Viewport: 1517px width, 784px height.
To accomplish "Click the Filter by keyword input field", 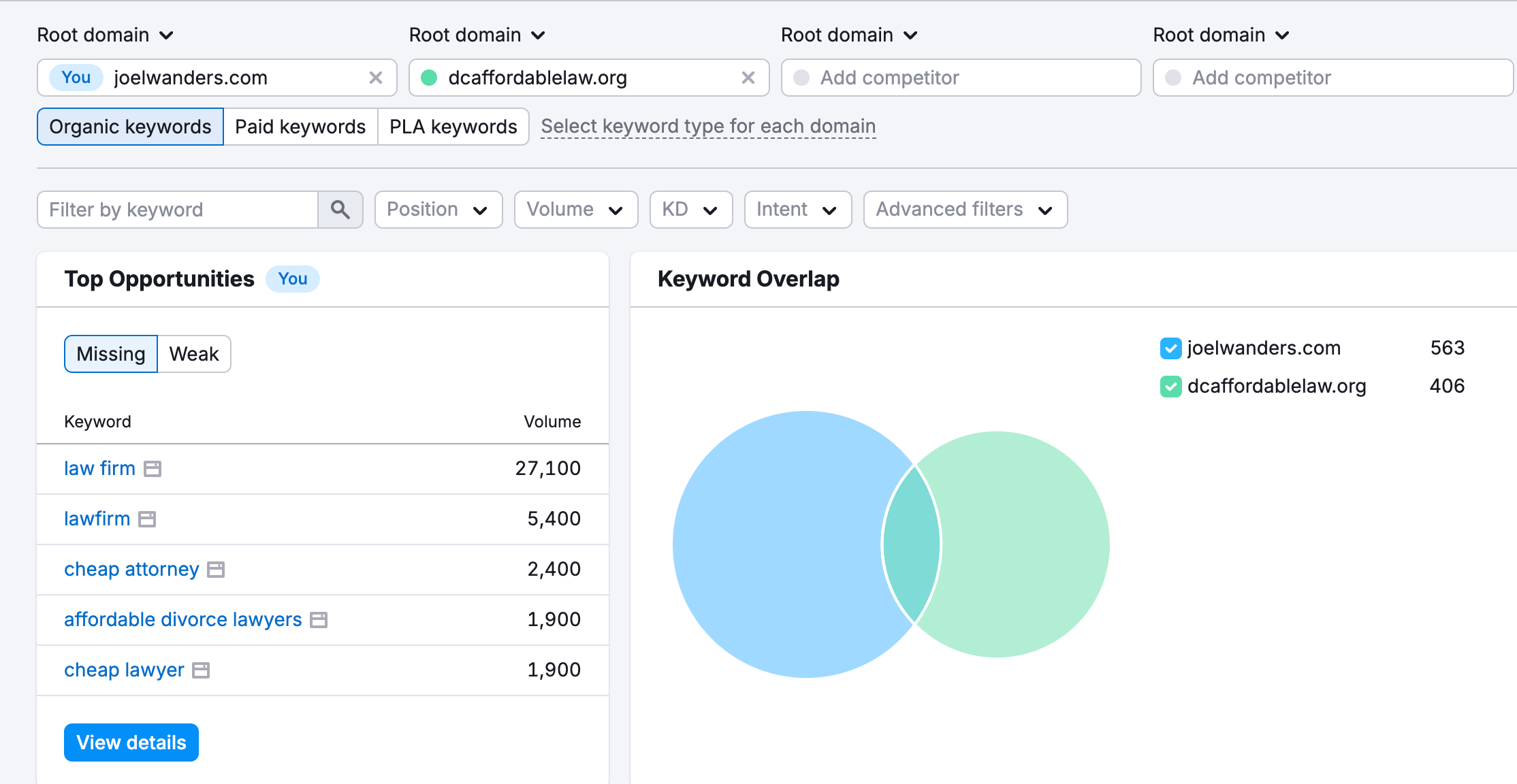I will coord(177,210).
